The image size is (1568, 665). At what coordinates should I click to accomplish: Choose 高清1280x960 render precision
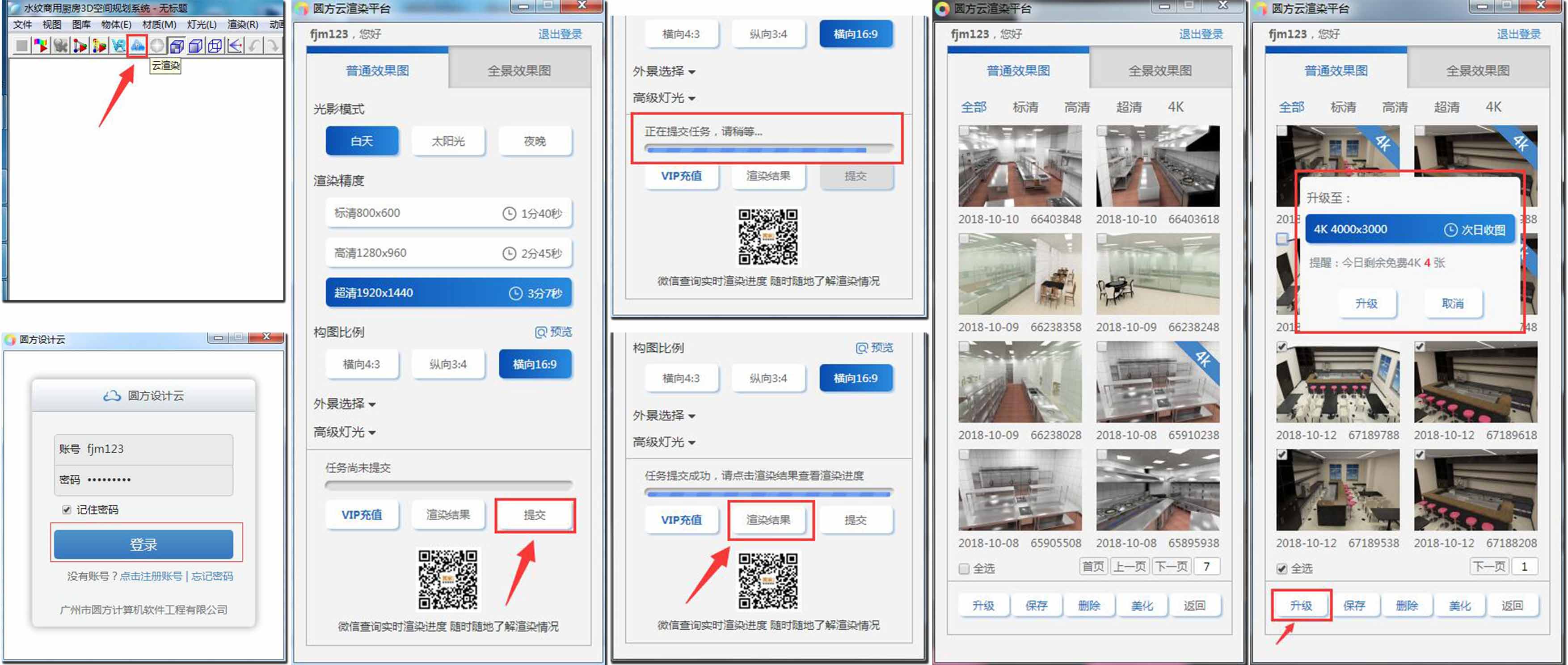pyautogui.click(x=449, y=253)
